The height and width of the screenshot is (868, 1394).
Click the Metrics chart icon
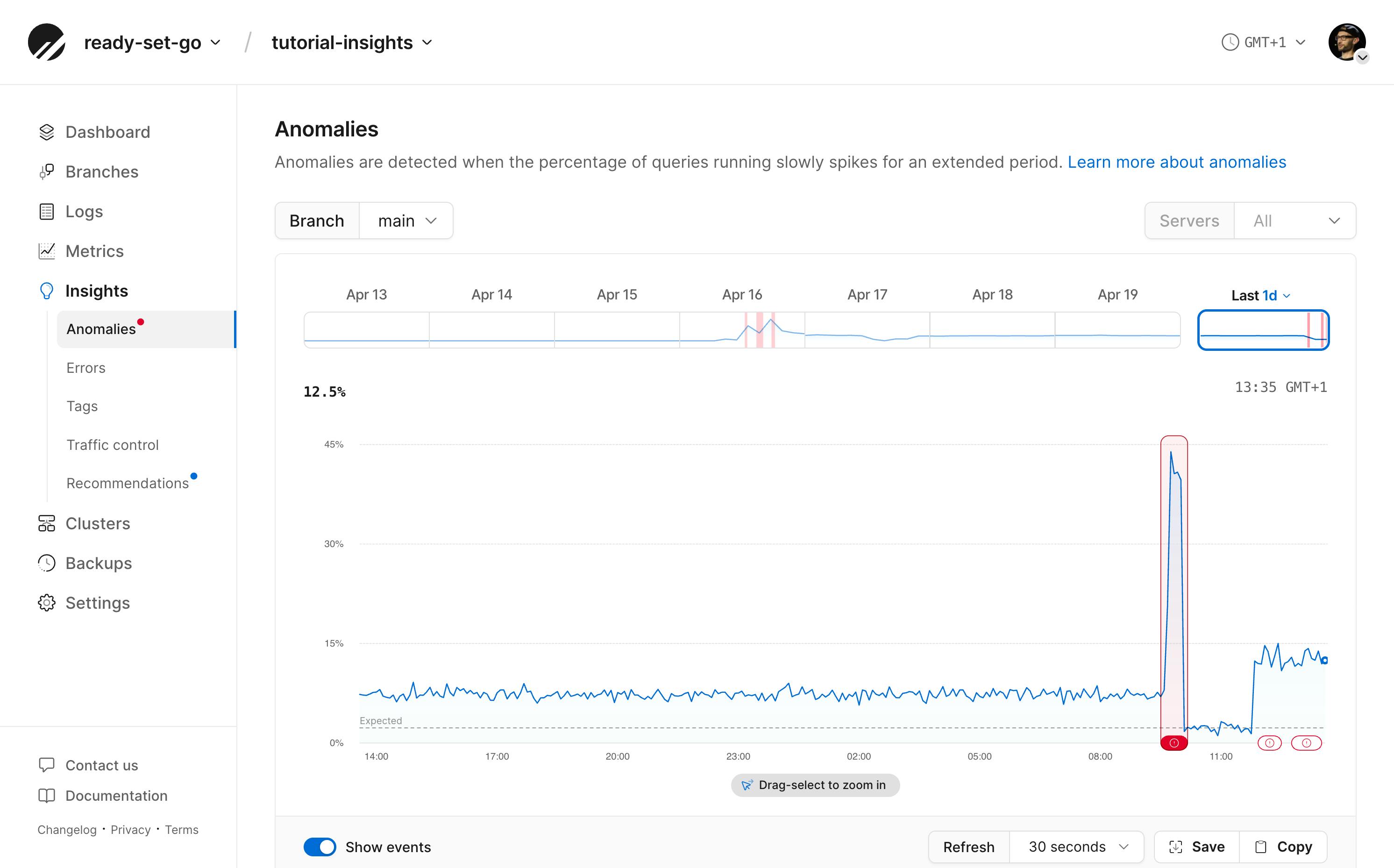(47, 251)
